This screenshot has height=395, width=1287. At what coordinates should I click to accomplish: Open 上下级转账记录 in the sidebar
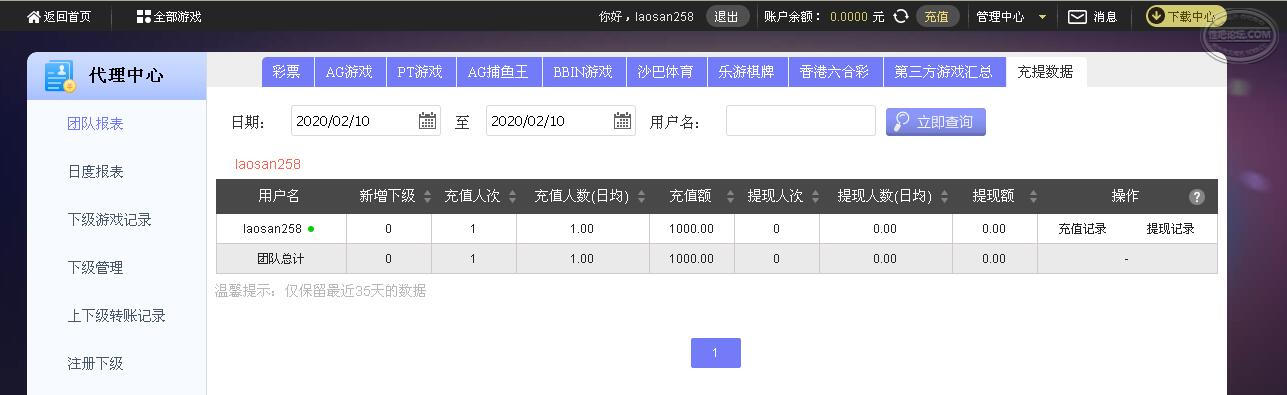[x=116, y=315]
